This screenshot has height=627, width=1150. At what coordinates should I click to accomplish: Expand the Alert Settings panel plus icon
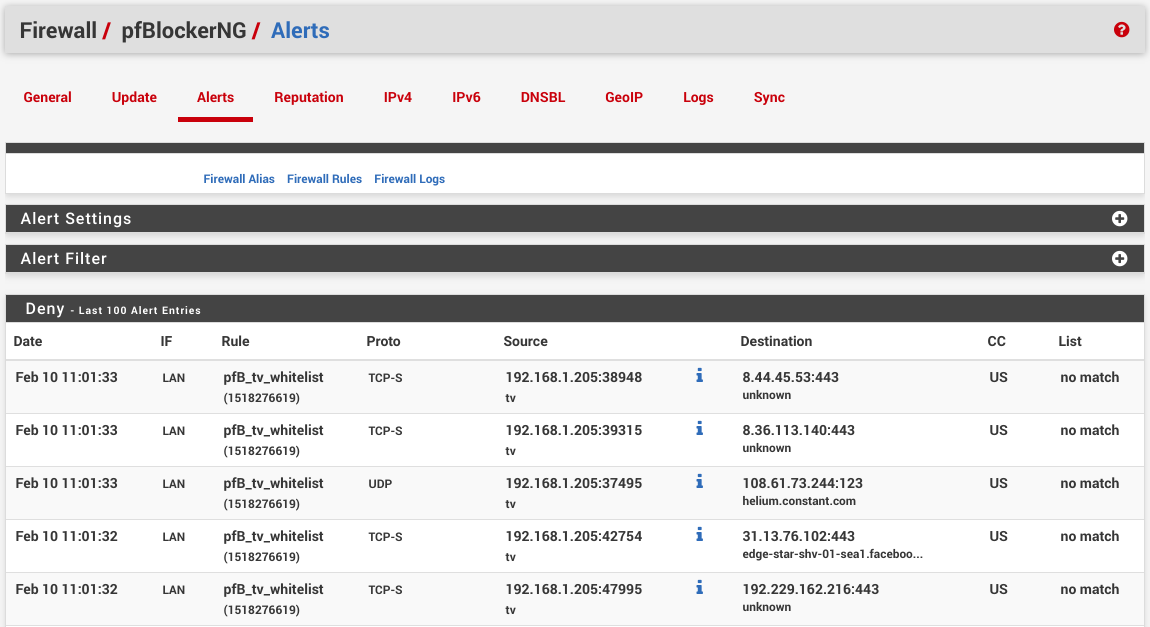click(x=1119, y=219)
